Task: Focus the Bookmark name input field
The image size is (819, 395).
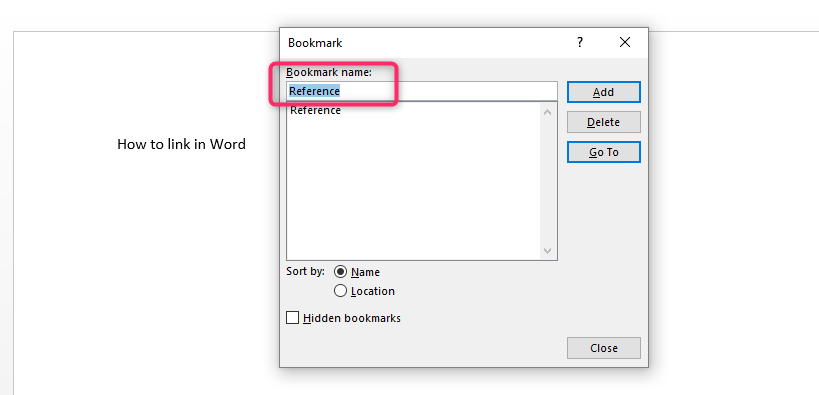Action: click(x=422, y=91)
